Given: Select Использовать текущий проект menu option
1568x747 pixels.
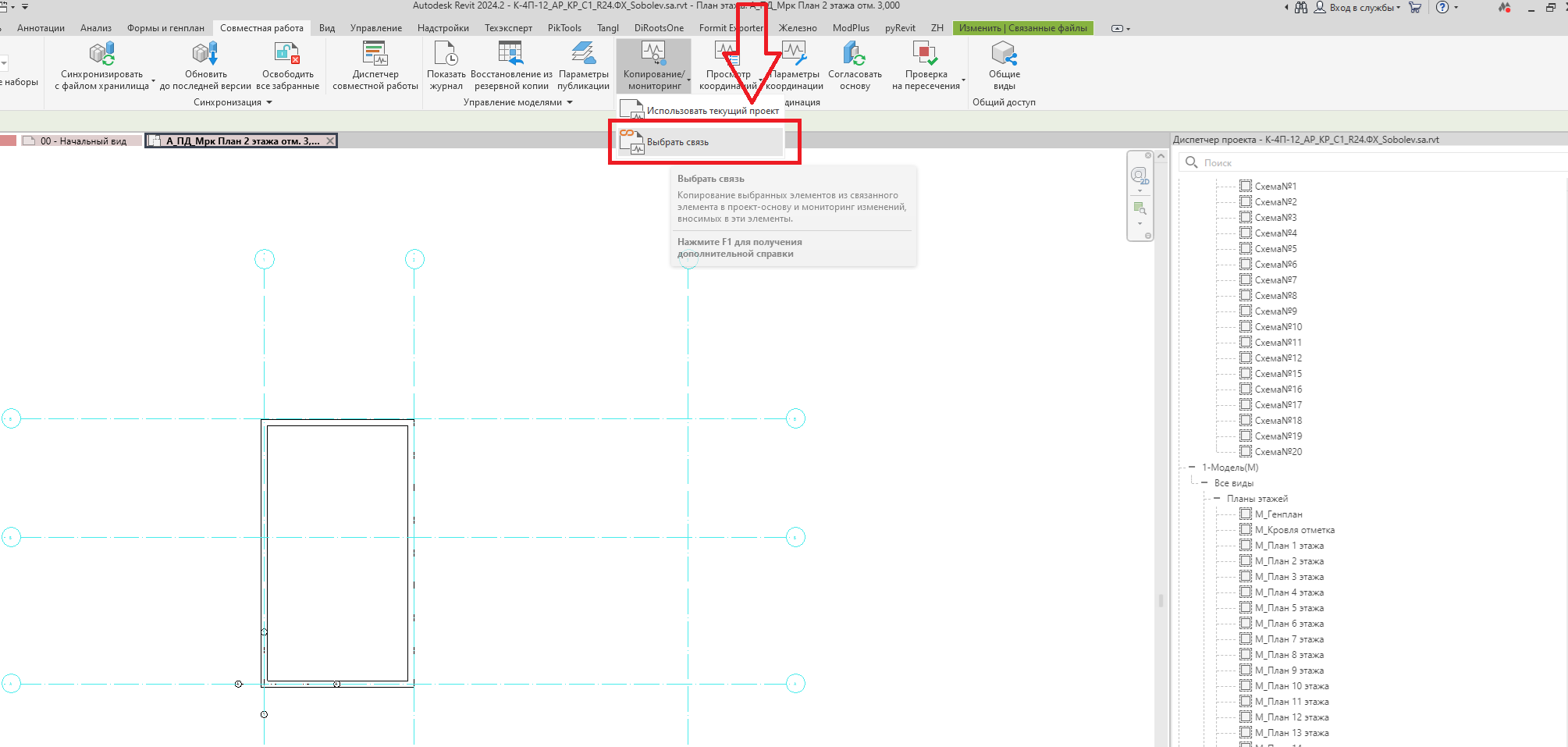Looking at the screenshot, I should click(x=699, y=111).
